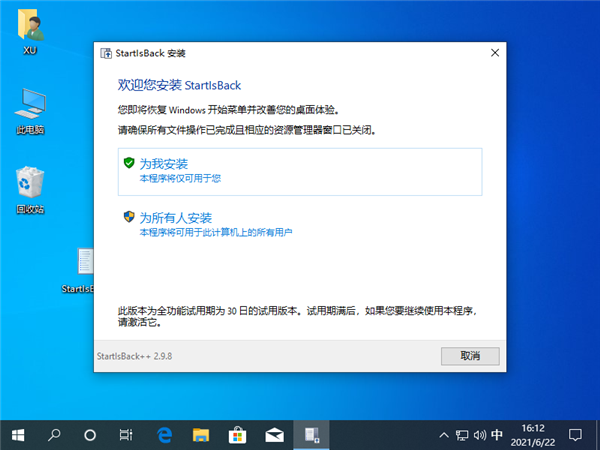Choose 为所有人安装 for all users
Image resolution: width=600 pixels, height=450 pixels.
point(175,217)
